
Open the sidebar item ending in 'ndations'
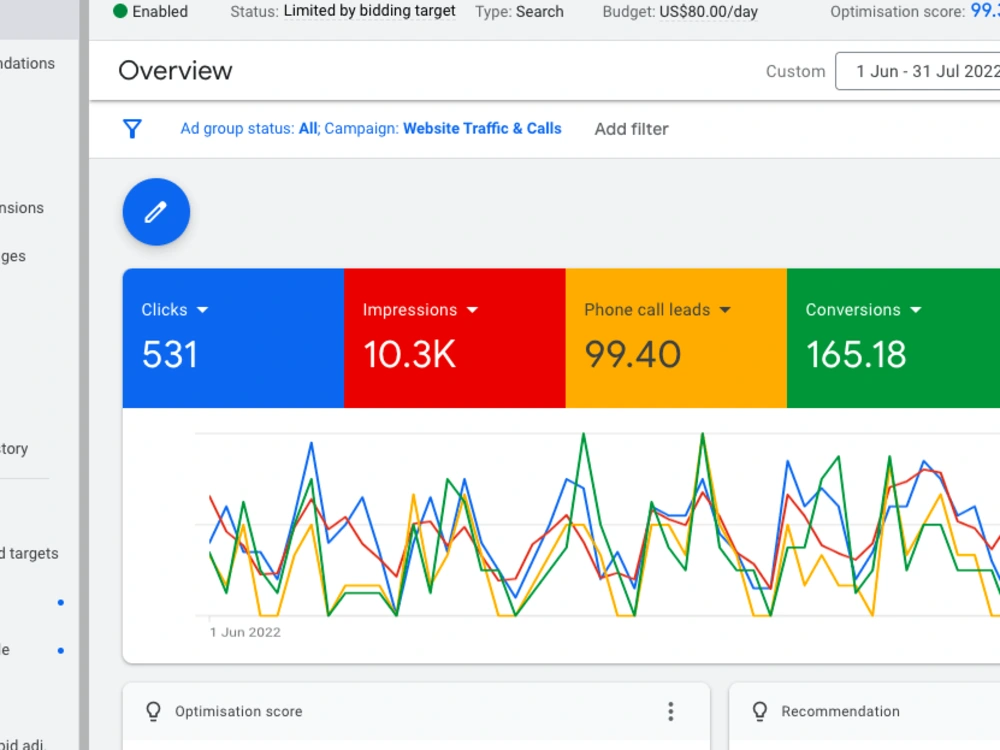pos(27,63)
